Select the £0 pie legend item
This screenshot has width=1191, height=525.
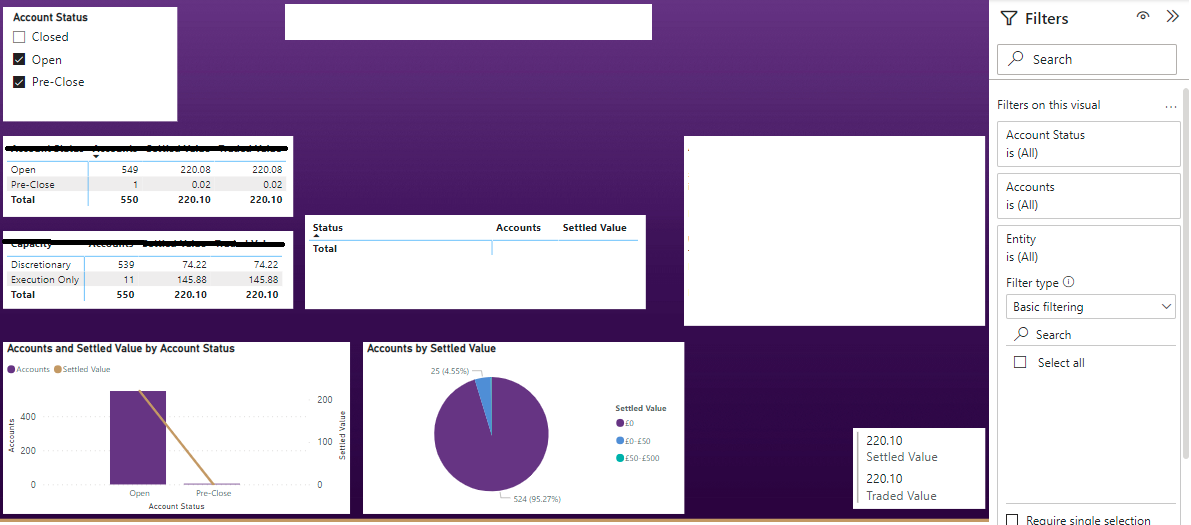625,423
